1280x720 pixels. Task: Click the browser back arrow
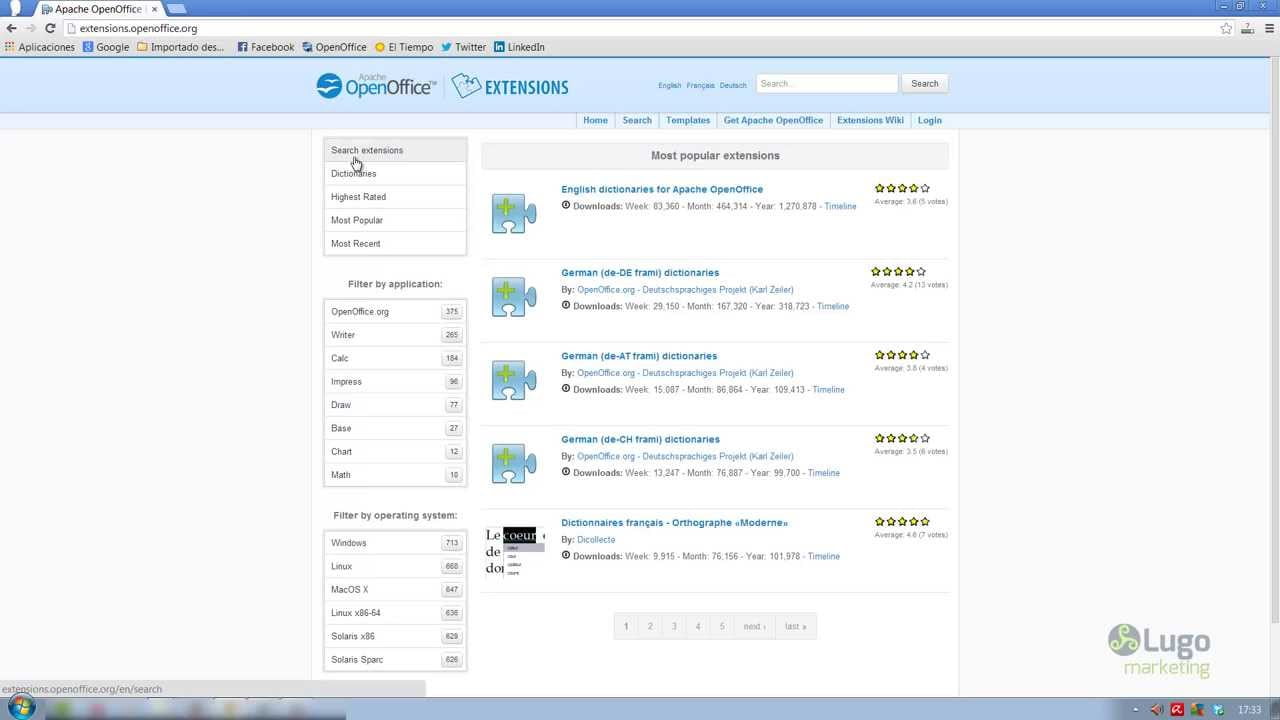(12, 28)
